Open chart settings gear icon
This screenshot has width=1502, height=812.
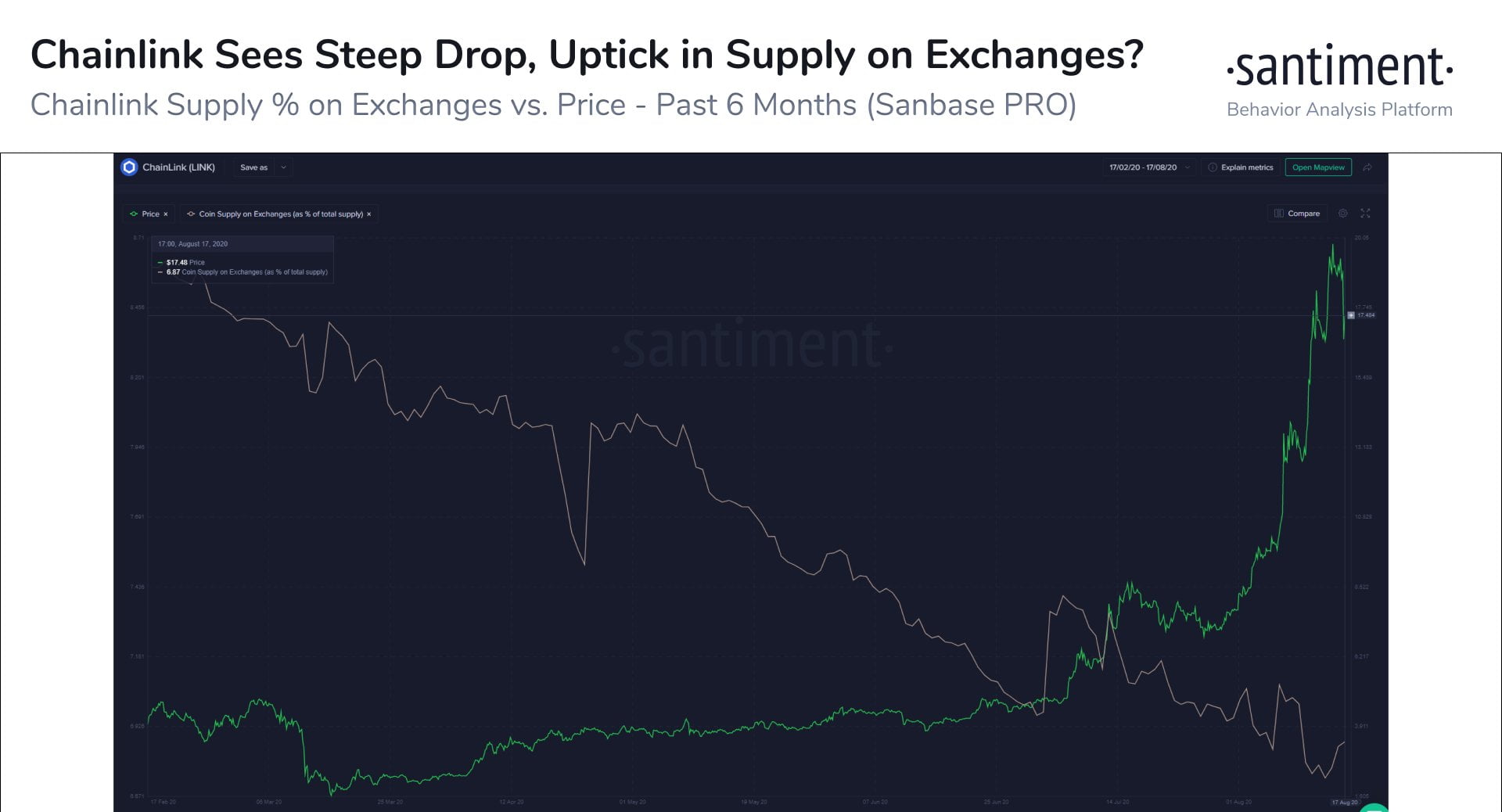click(x=1343, y=214)
